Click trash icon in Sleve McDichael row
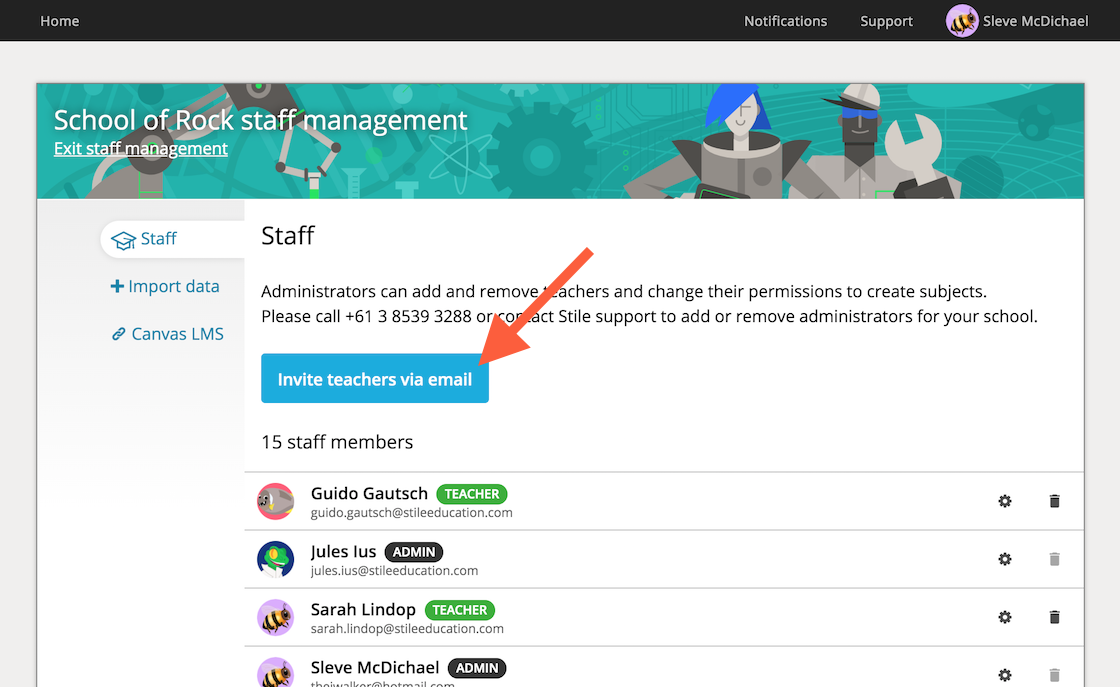This screenshot has width=1120, height=687. point(1054,675)
